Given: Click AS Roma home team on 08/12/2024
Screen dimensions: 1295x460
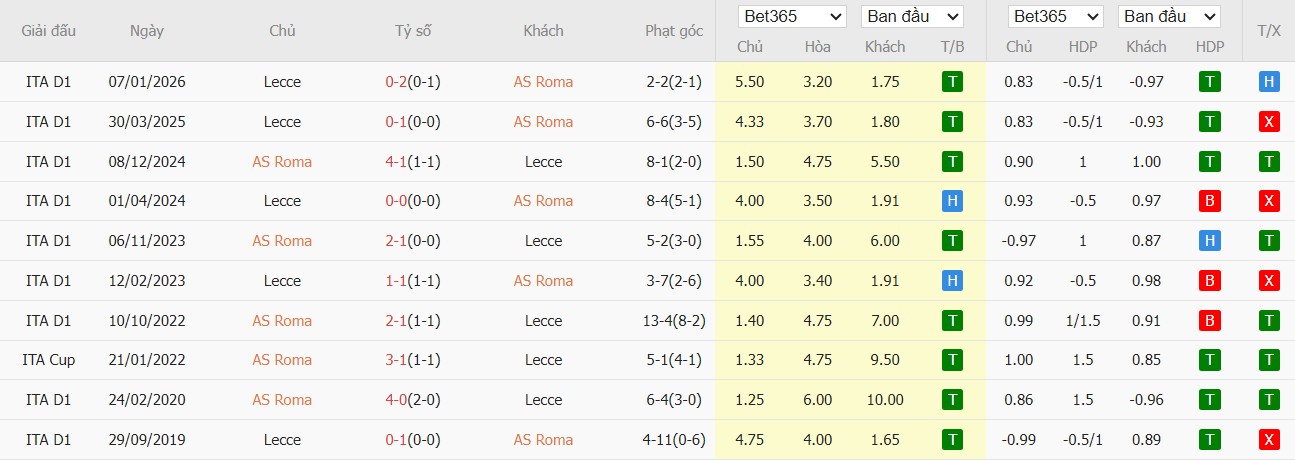Looking at the screenshot, I should tap(282, 162).
